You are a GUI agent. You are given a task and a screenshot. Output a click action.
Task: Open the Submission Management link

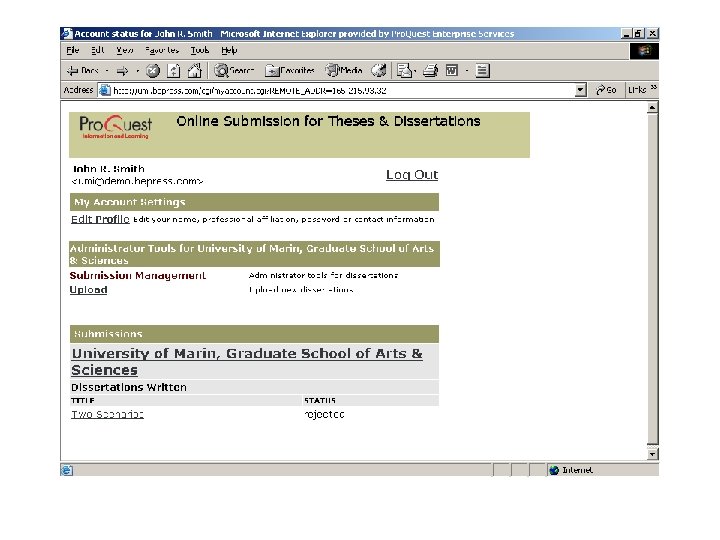pyautogui.click(x=138, y=276)
